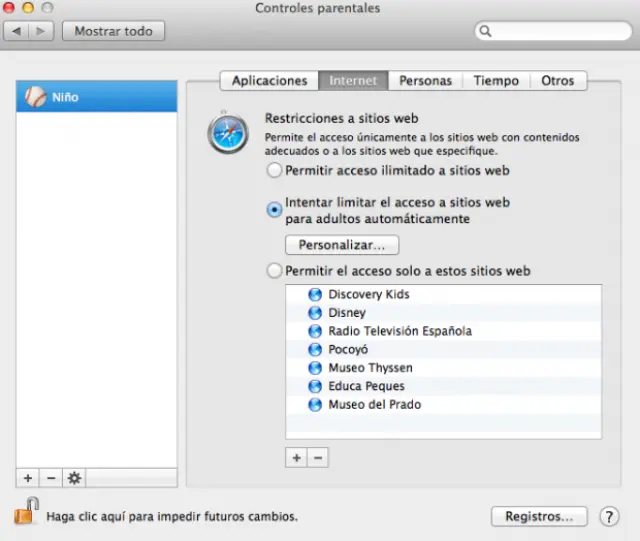Remove selected user with minus button
640x541 pixels.
[x=50, y=478]
